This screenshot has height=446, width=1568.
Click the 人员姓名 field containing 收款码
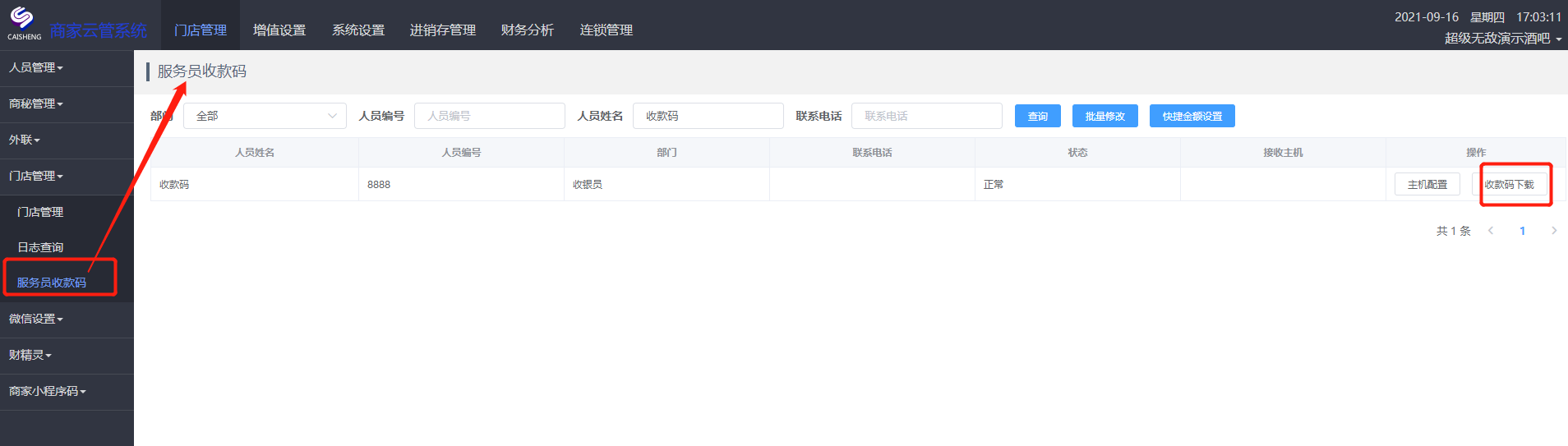(708, 116)
